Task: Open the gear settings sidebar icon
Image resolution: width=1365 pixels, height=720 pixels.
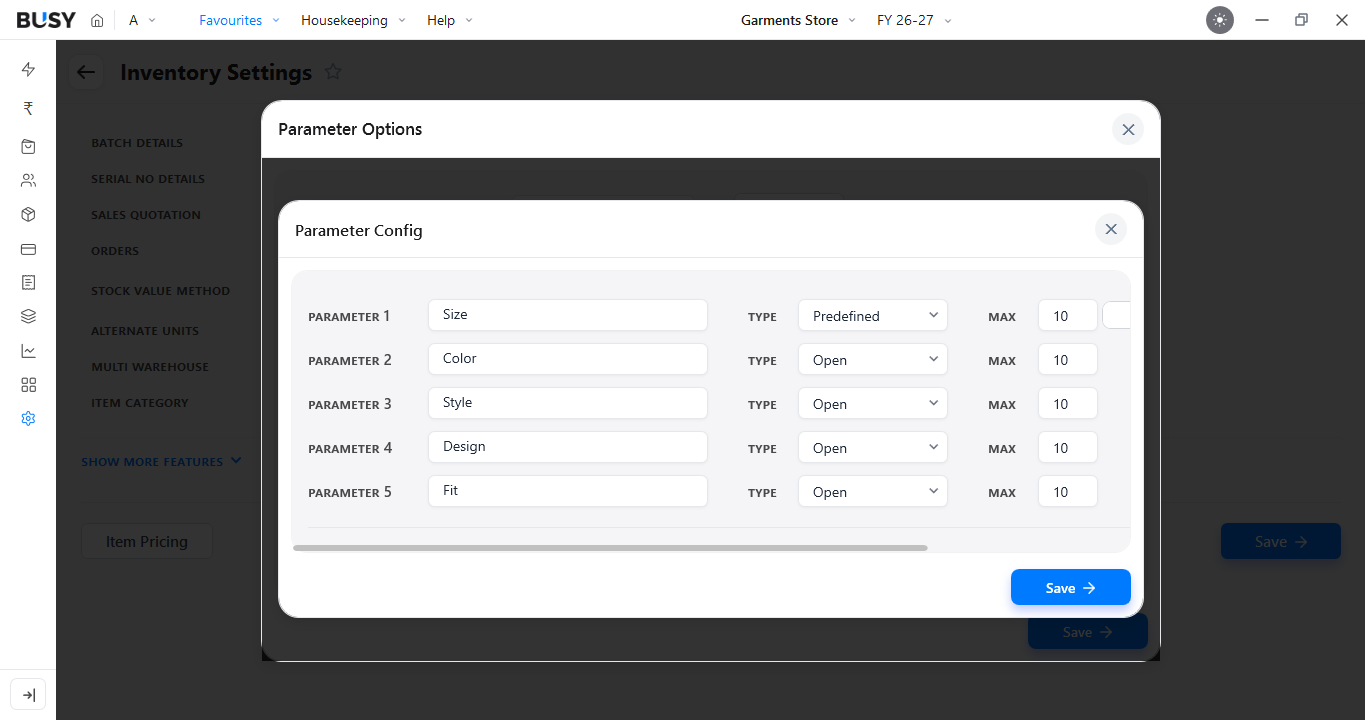Action: pos(28,419)
